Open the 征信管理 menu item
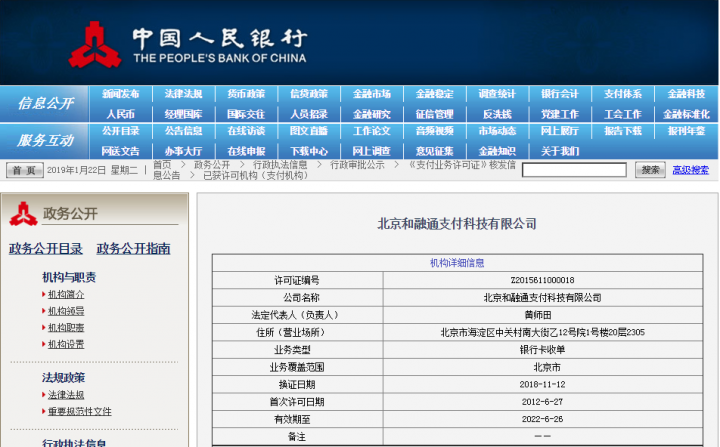The image size is (720, 447). [435, 114]
